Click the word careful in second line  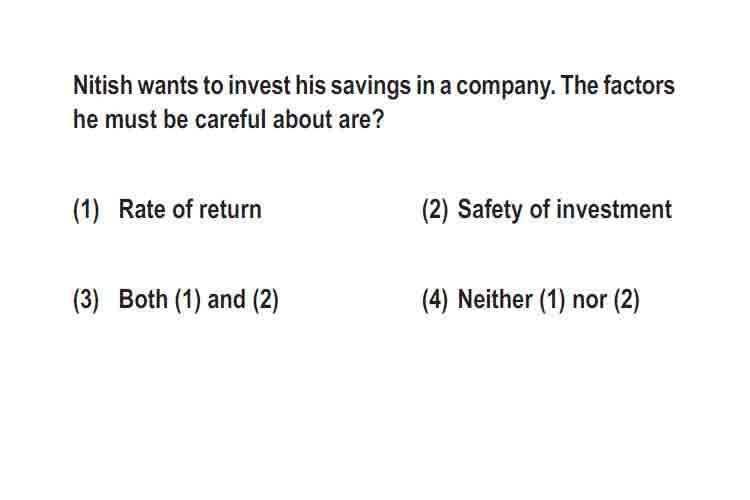pos(231,119)
